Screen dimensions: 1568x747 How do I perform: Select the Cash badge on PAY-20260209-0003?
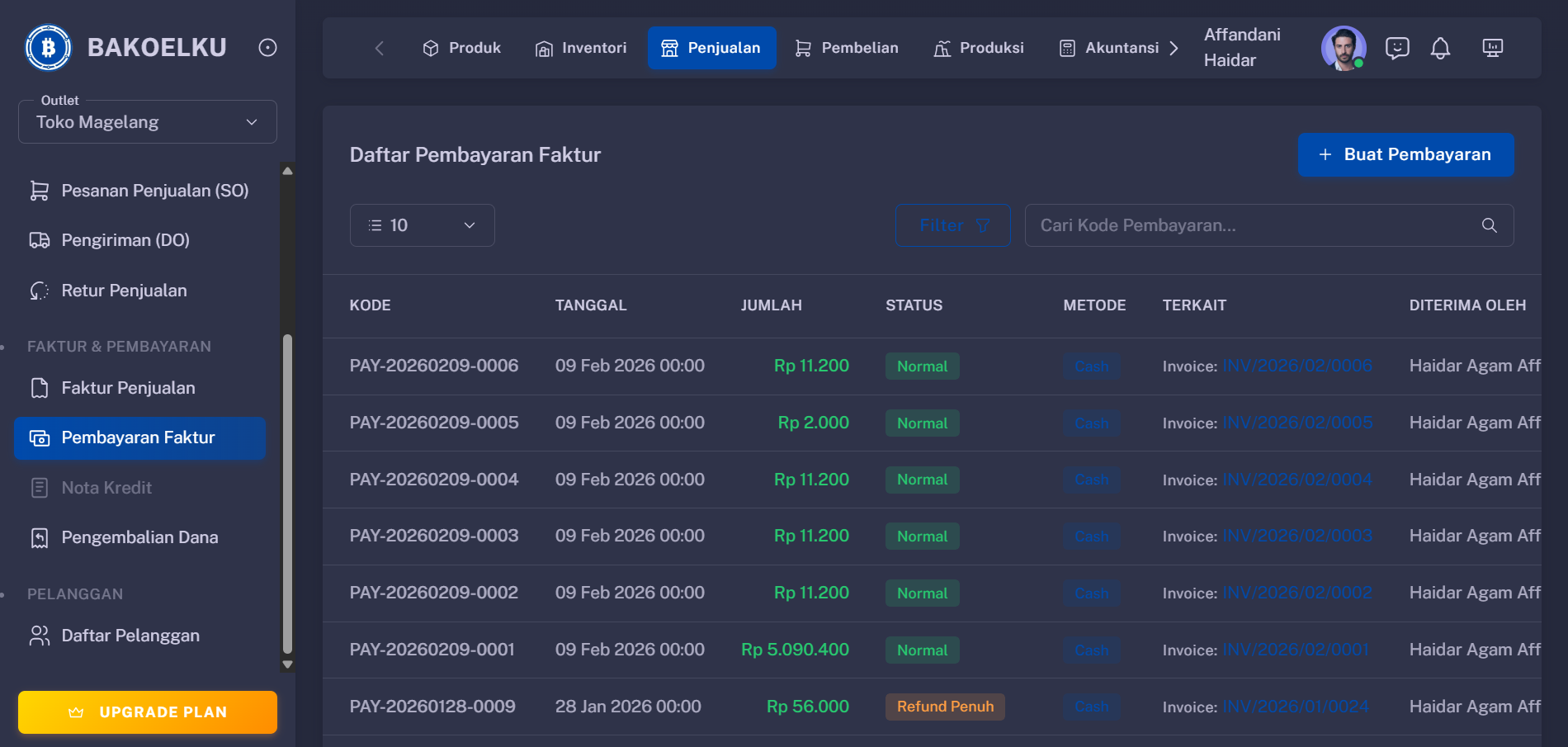pyautogui.click(x=1091, y=536)
